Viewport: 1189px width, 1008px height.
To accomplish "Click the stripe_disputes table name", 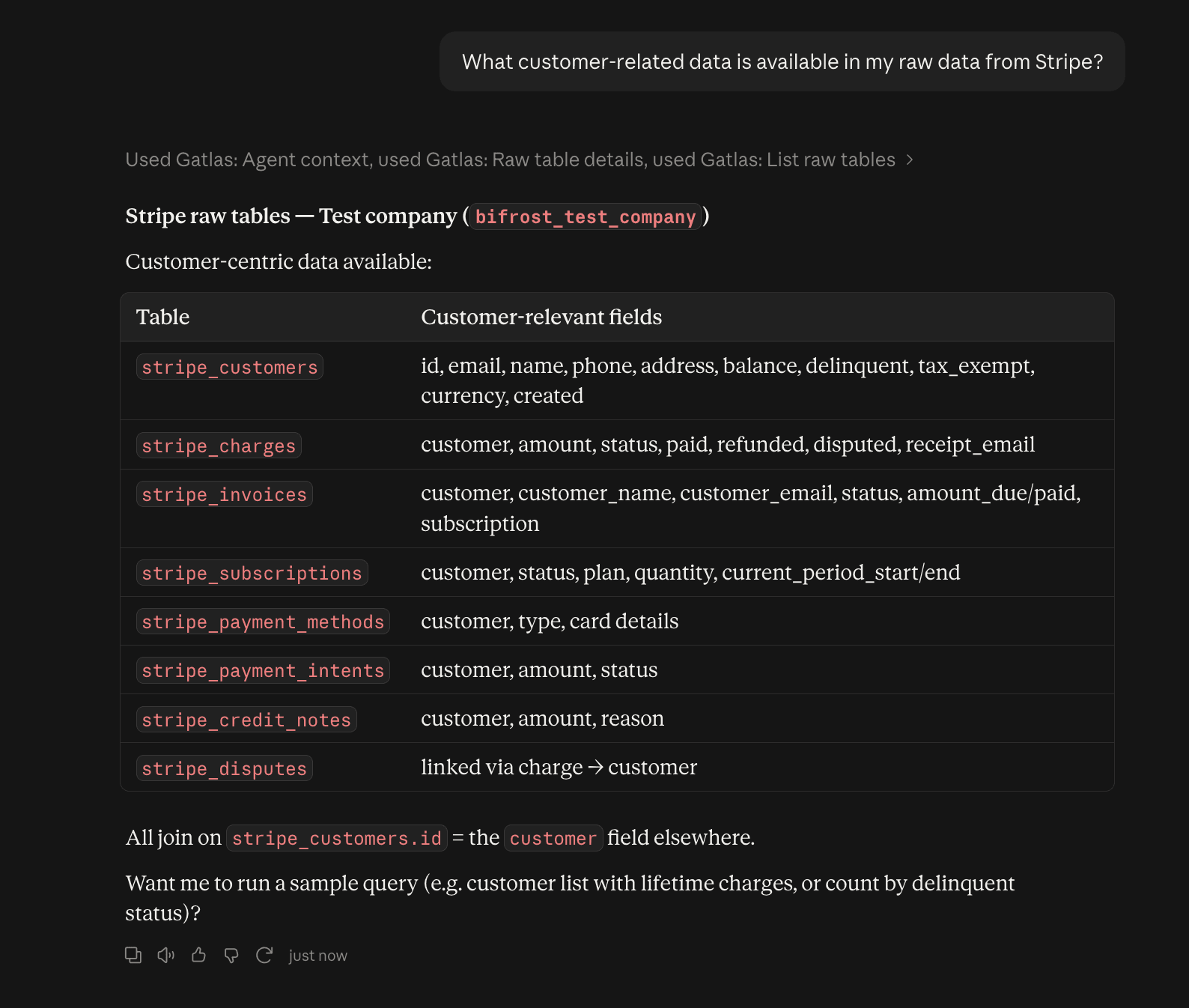I will tap(225, 768).
